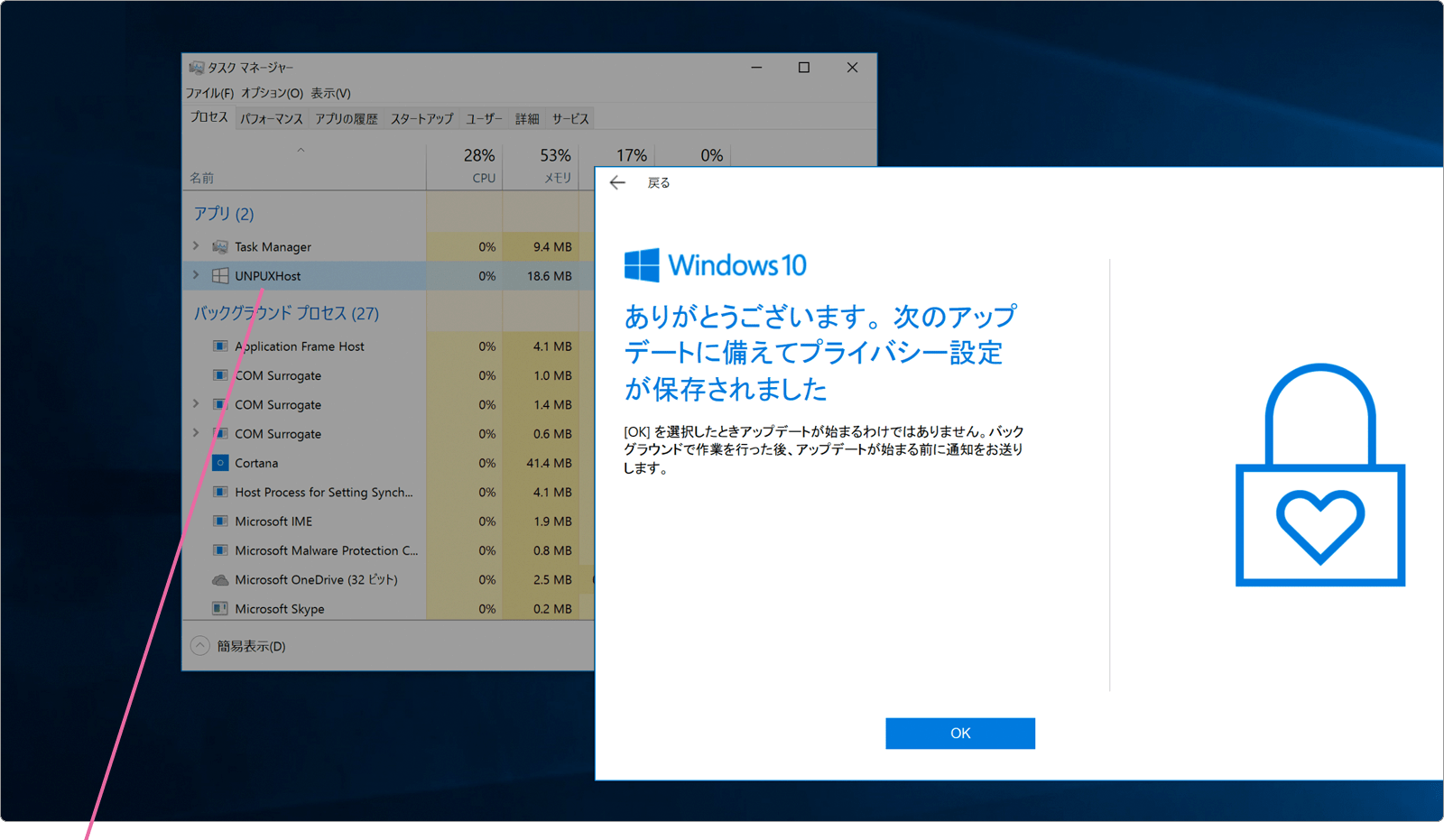This screenshot has width=1444, height=840.
Task: Click the Application Frame Host icon
Action: pos(220,346)
